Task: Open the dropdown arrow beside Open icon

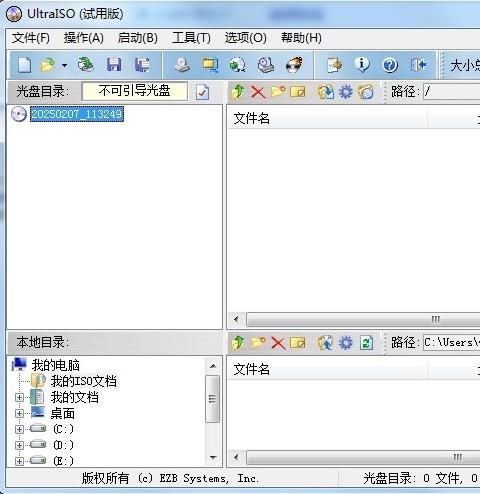Action: pyautogui.click(x=64, y=65)
